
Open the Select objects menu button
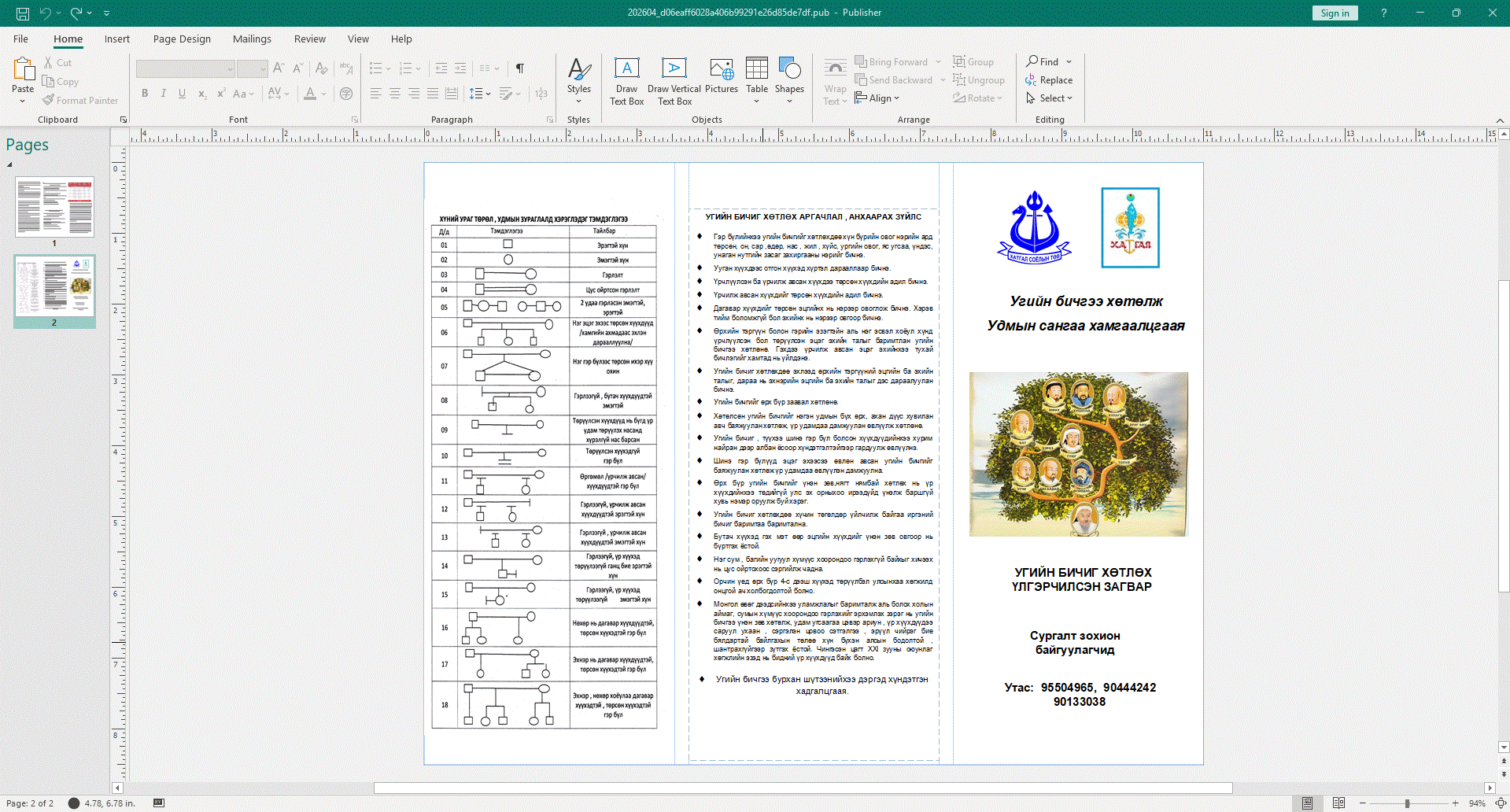(x=1049, y=98)
